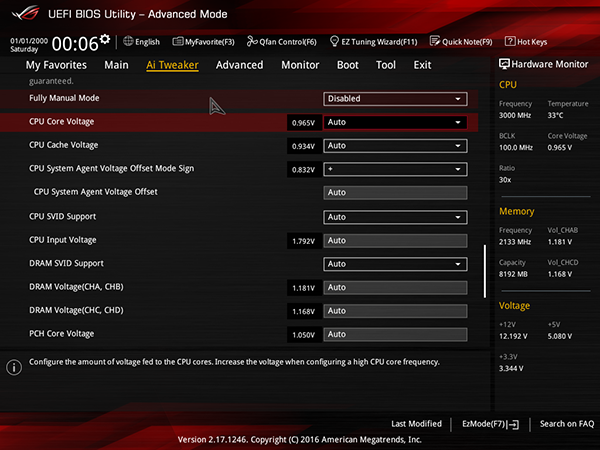This screenshot has height=450, width=600.
Task: Click the 0.965V value beside CPU Core Voltage
Action: 304,123
